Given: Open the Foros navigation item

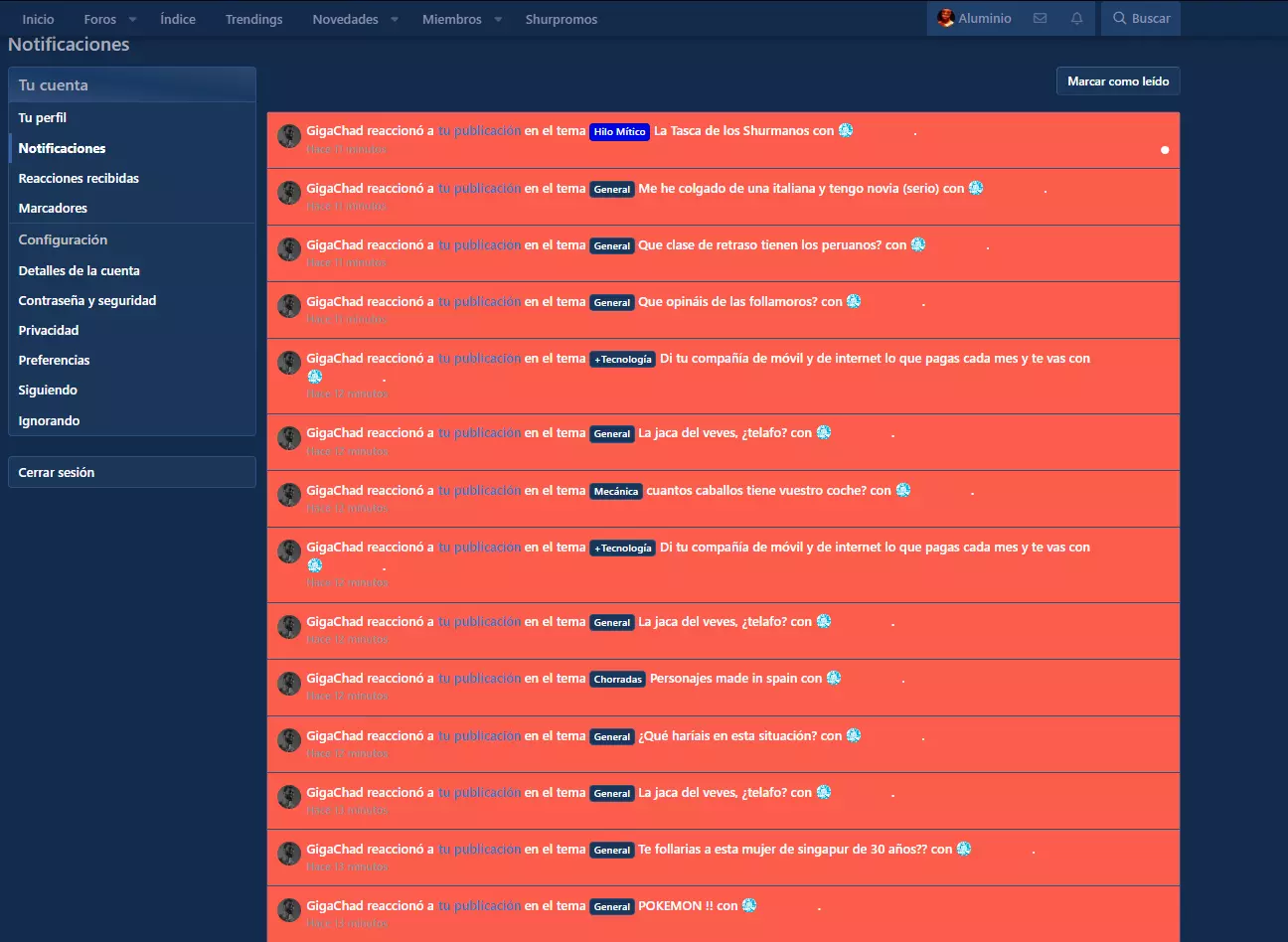Looking at the screenshot, I should click(x=99, y=19).
